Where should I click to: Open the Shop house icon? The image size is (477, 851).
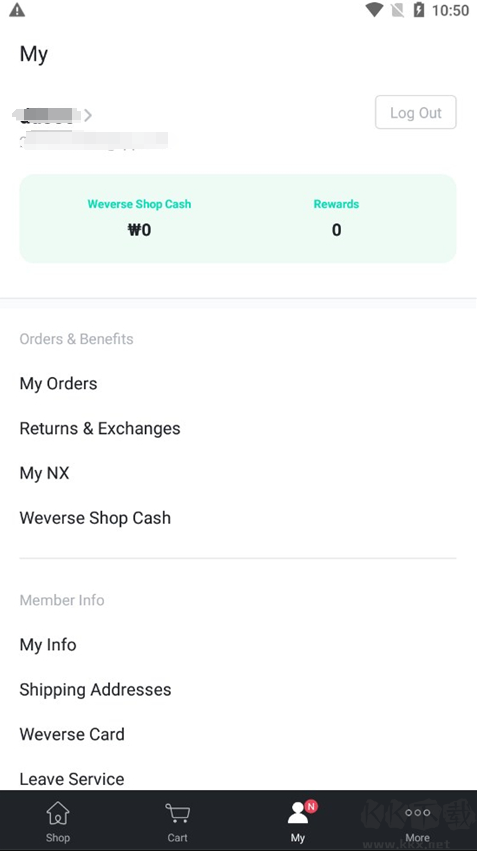pyautogui.click(x=58, y=813)
